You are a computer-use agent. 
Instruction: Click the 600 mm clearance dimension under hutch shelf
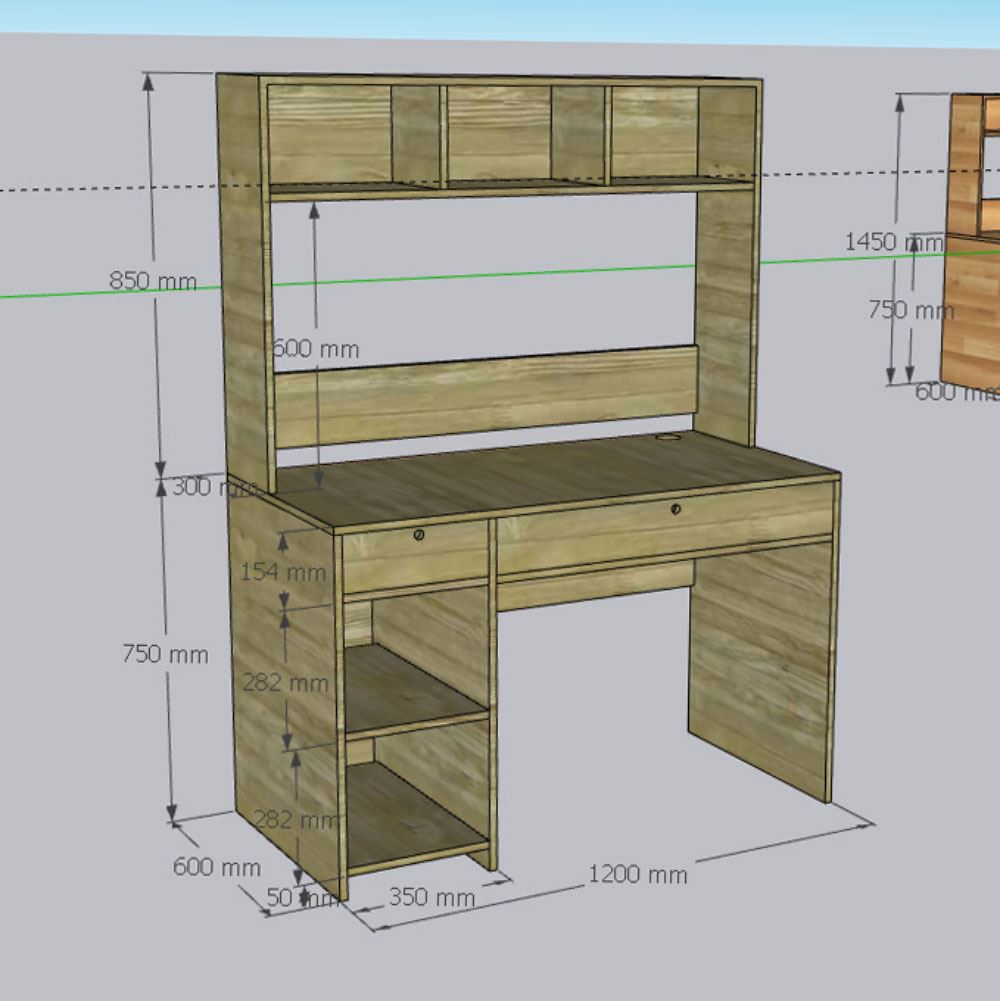(316, 349)
